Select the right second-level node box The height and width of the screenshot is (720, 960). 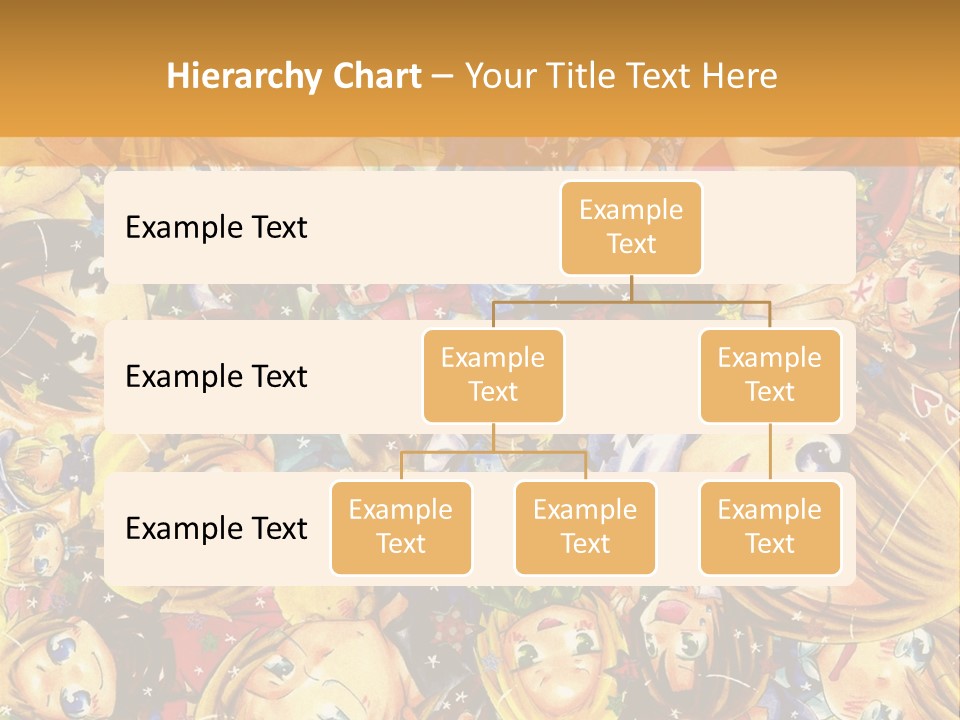pyautogui.click(x=770, y=376)
